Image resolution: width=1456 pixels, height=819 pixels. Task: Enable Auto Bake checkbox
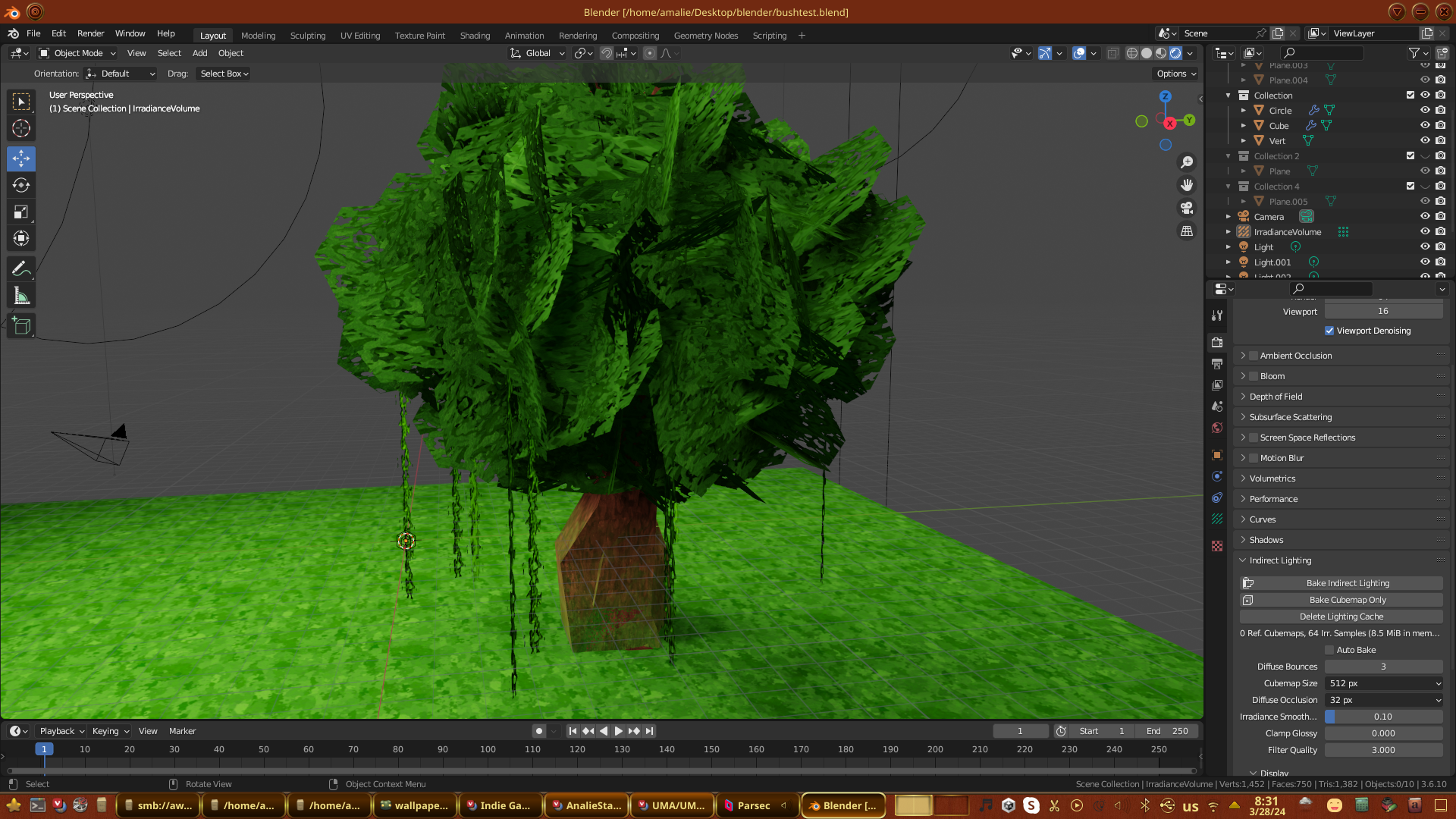[x=1329, y=650]
